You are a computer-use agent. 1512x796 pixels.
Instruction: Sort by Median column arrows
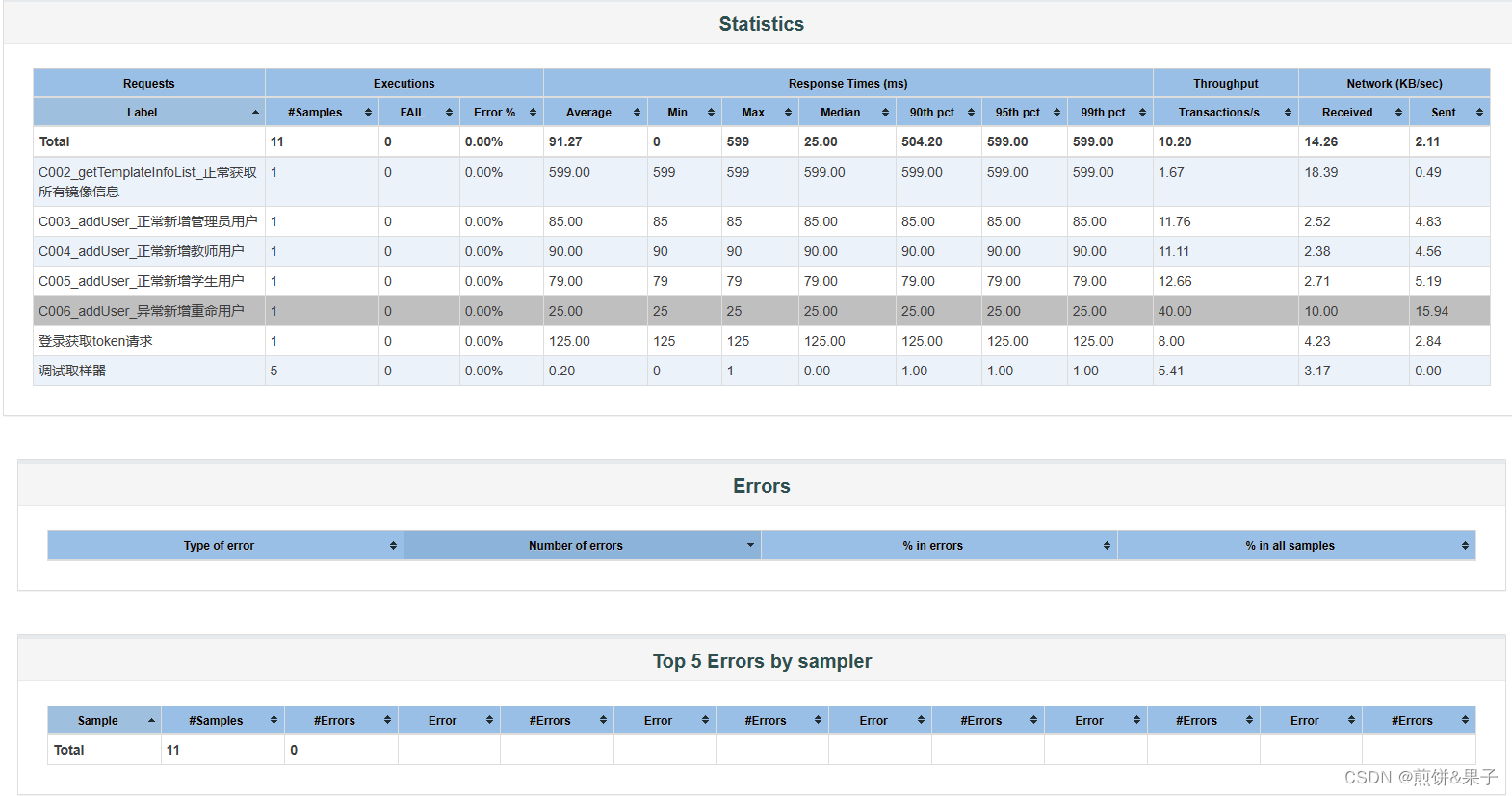click(885, 113)
